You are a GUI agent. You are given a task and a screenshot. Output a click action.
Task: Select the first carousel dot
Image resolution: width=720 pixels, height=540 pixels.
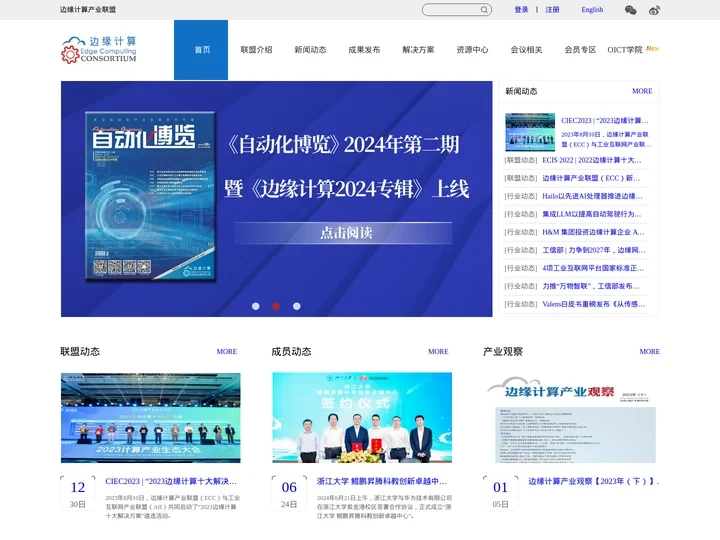[x=256, y=306]
